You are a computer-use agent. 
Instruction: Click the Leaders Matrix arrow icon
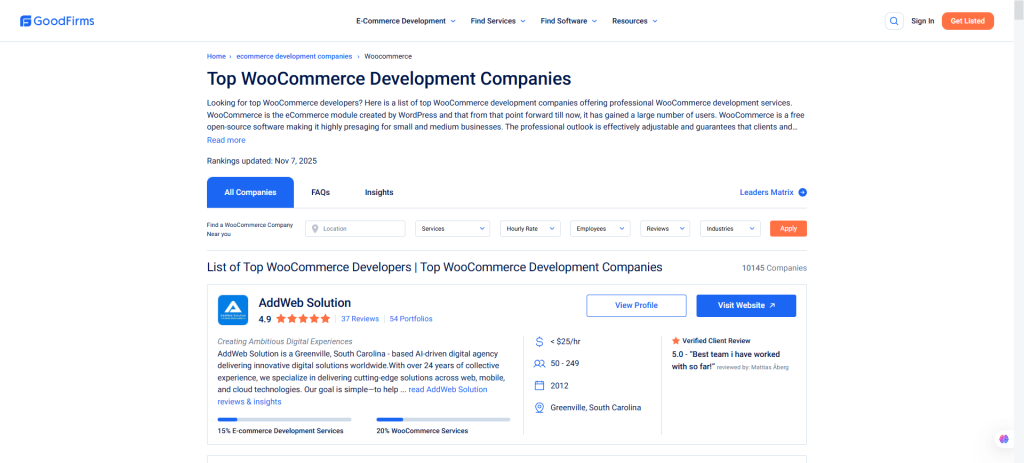[x=802, y=192]
